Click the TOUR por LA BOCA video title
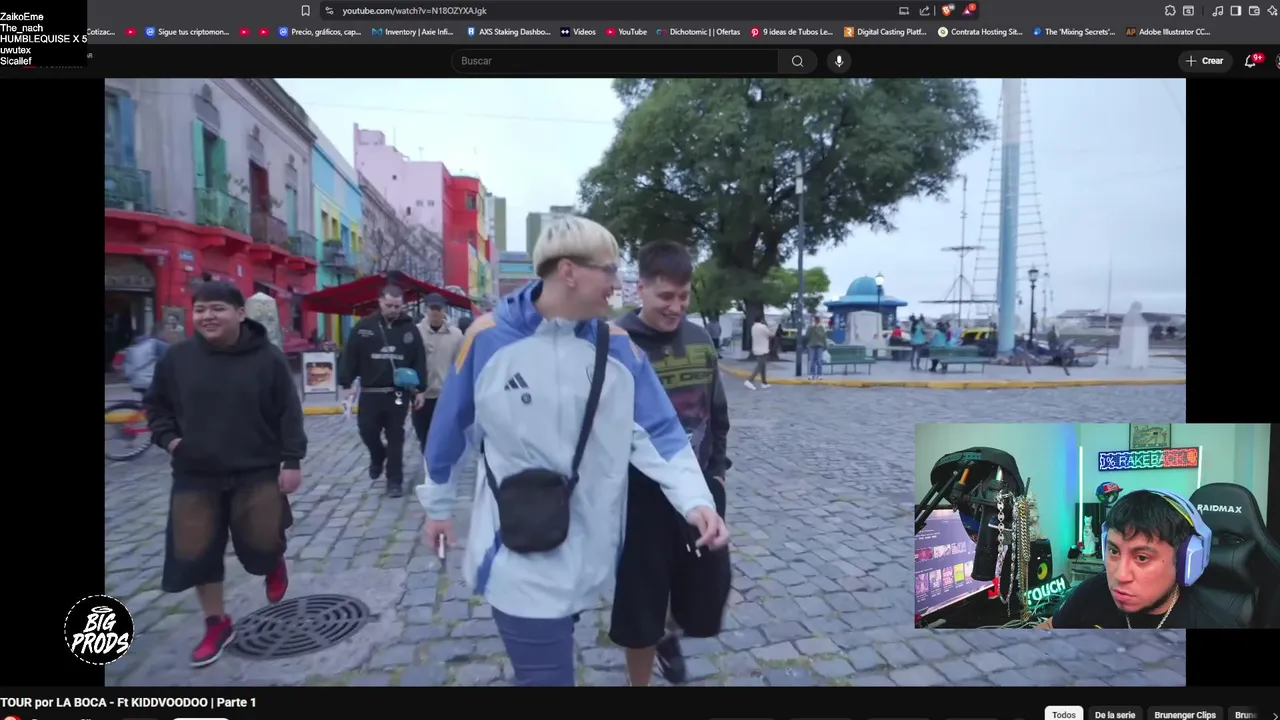The image size is (1280, 720). pyautogui.click(x=128, y=703)
